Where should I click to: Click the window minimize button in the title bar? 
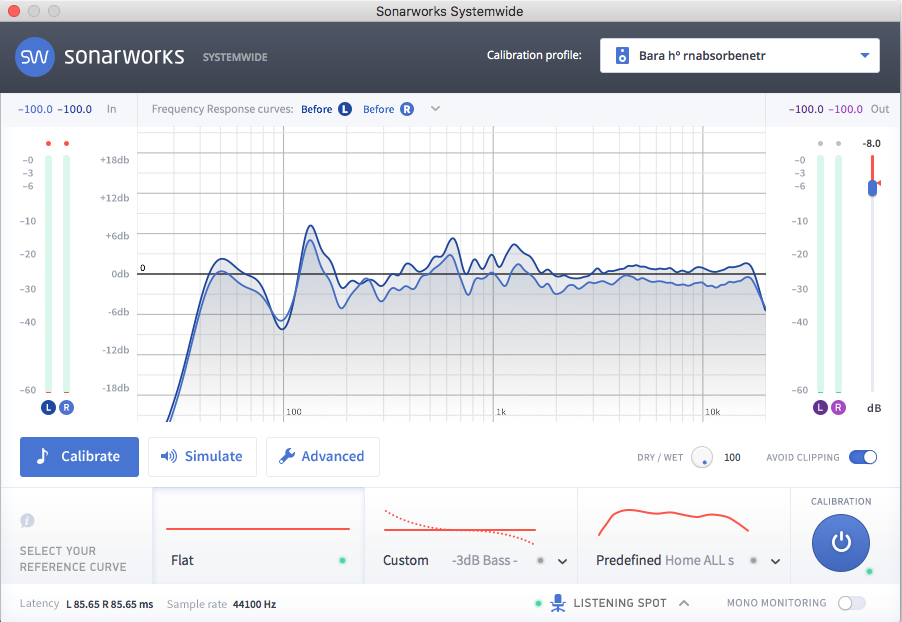click(x=34, y=11)
